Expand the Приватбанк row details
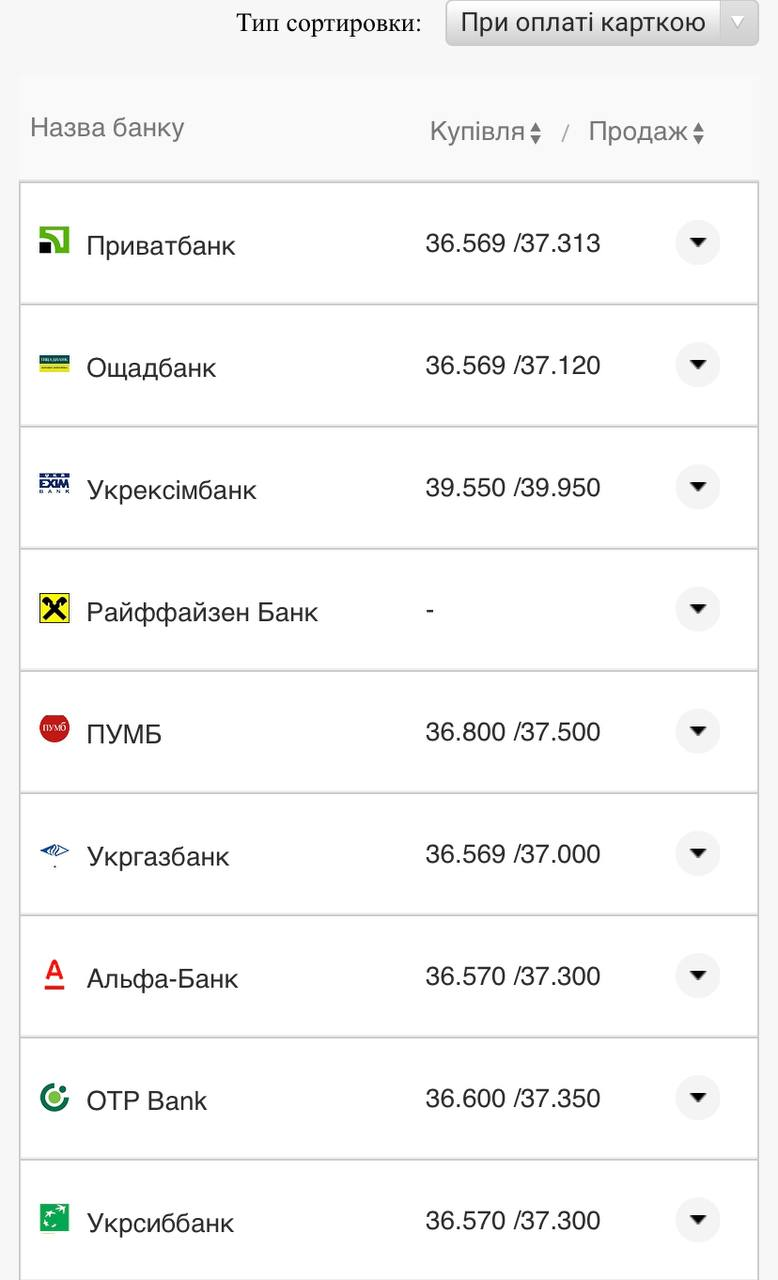 [698, 243]
